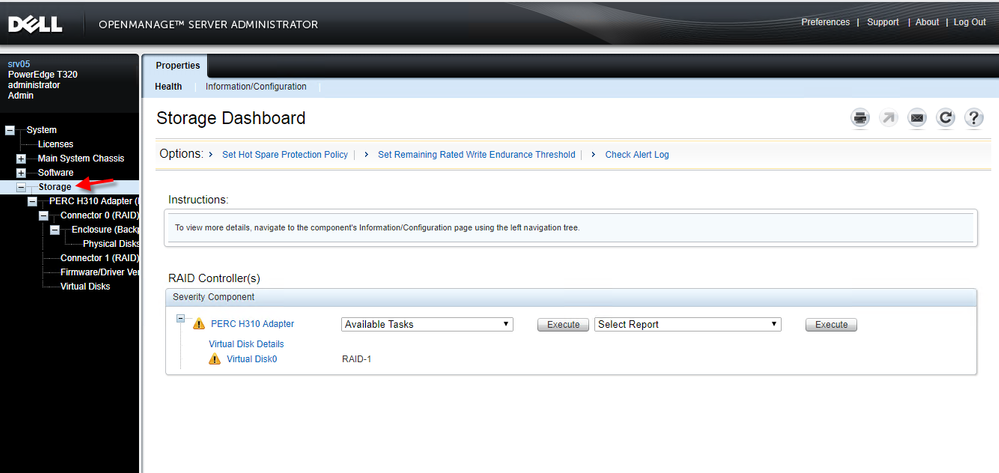Screen dimensions: 999x473
Task: Select Storage in the navigation tree
Action: (x=55, y=187)
